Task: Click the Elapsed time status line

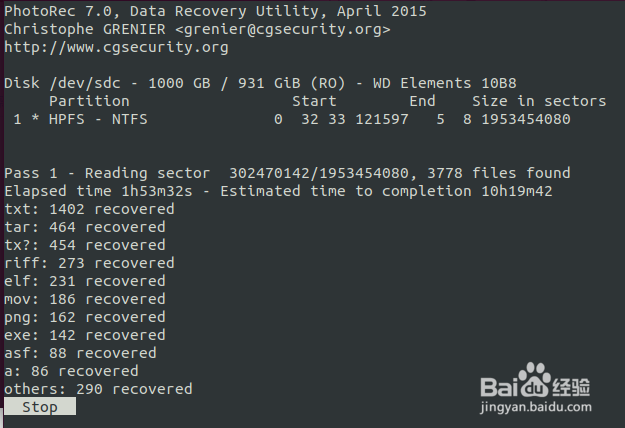Action: tap(278, 191)
